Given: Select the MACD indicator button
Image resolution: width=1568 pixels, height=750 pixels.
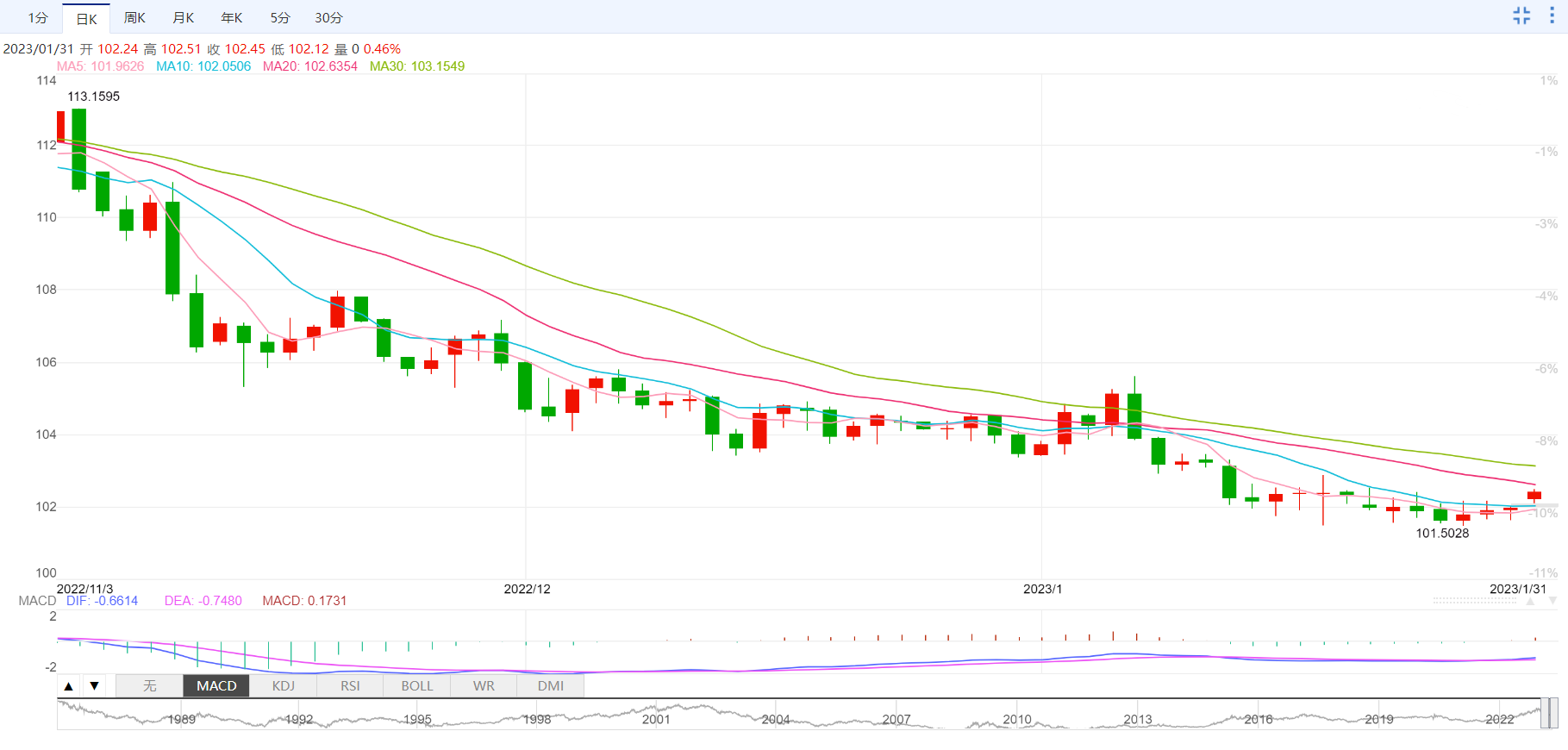Looking at the screenshot, I should (216, 686).
